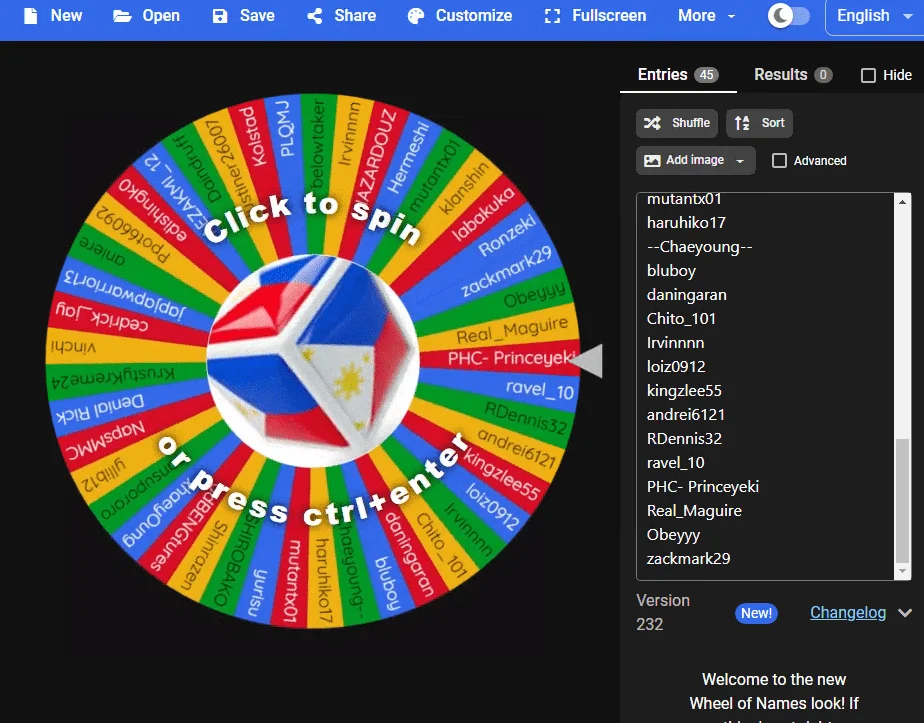This screenshot has height=723, width=924.
Task: Click the PHC- Princeyeki entry in list
Action: [x=703, y=487]
